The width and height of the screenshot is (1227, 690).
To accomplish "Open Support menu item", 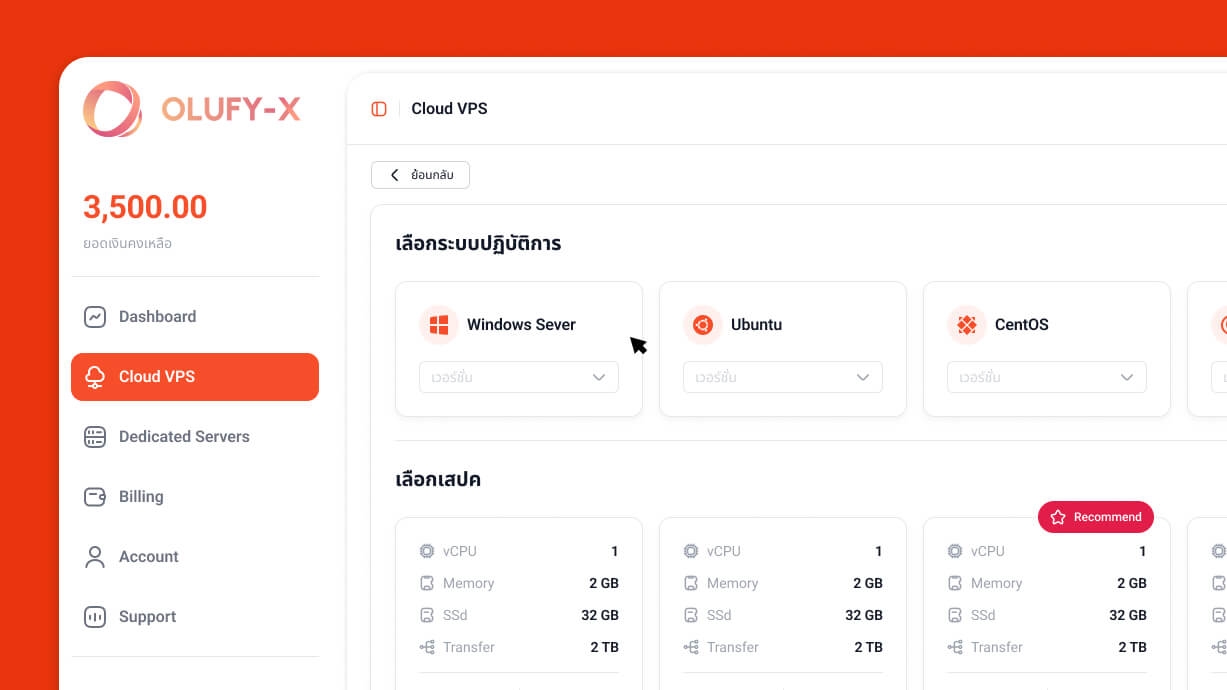I will 195,617.
